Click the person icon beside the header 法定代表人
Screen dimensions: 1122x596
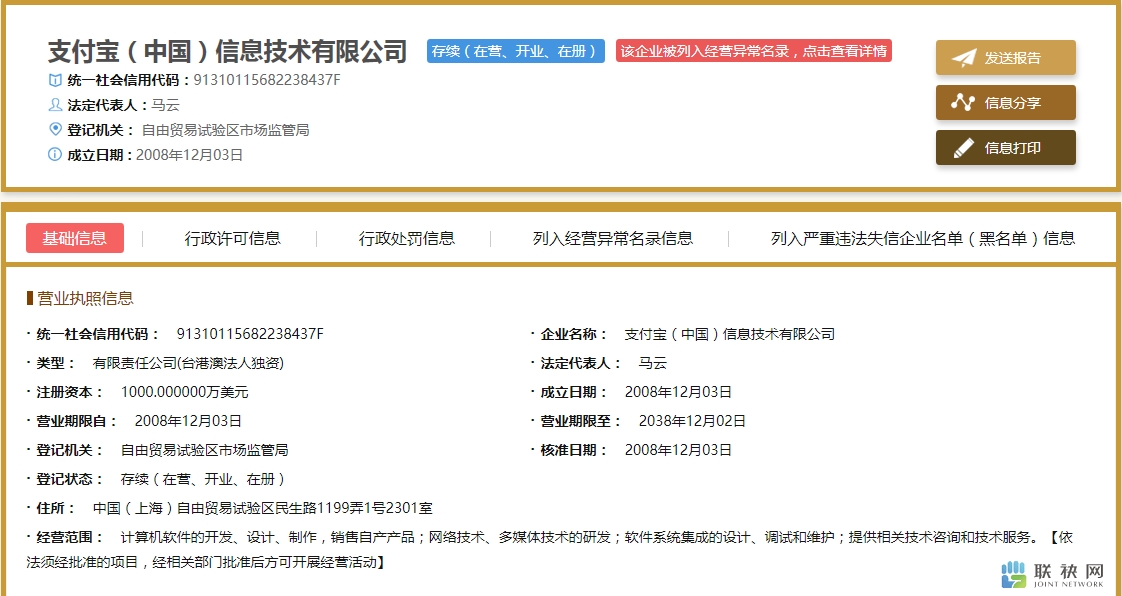55,105
